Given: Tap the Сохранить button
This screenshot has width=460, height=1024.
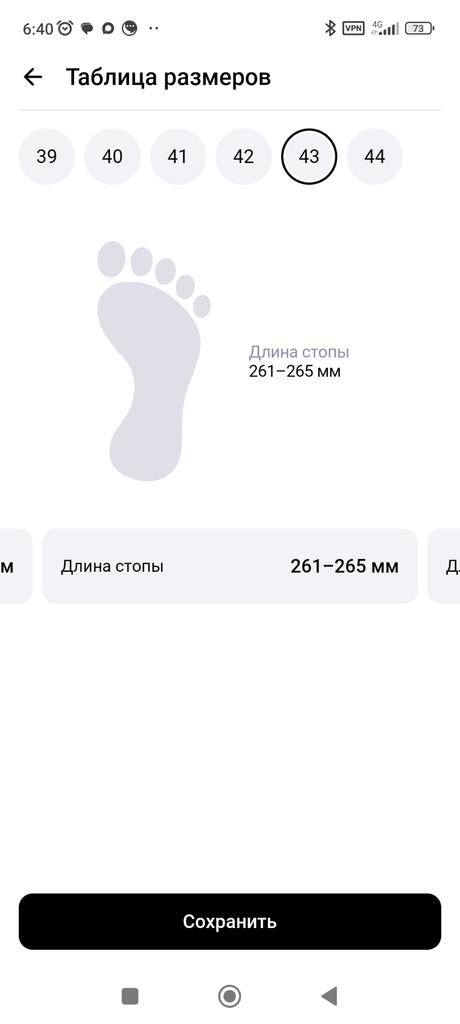Looking at the screenshot, I should (x=230, y=921).
